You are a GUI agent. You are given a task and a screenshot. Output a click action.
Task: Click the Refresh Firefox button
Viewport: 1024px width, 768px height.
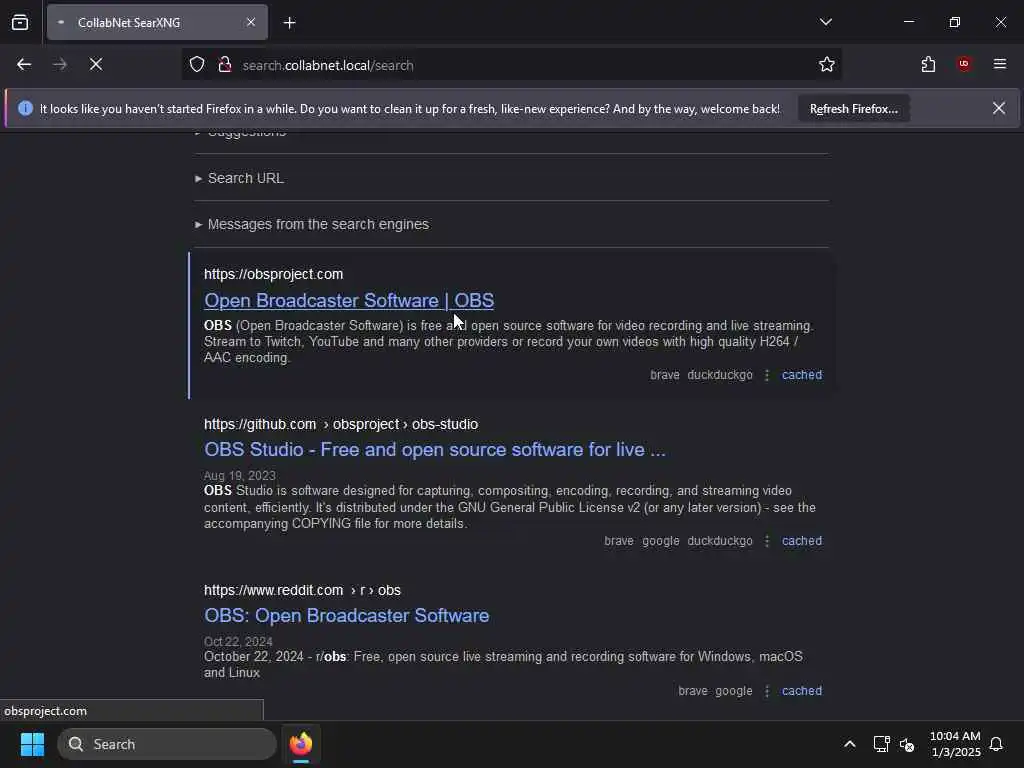pyautogui.click(x=854, y=109)
